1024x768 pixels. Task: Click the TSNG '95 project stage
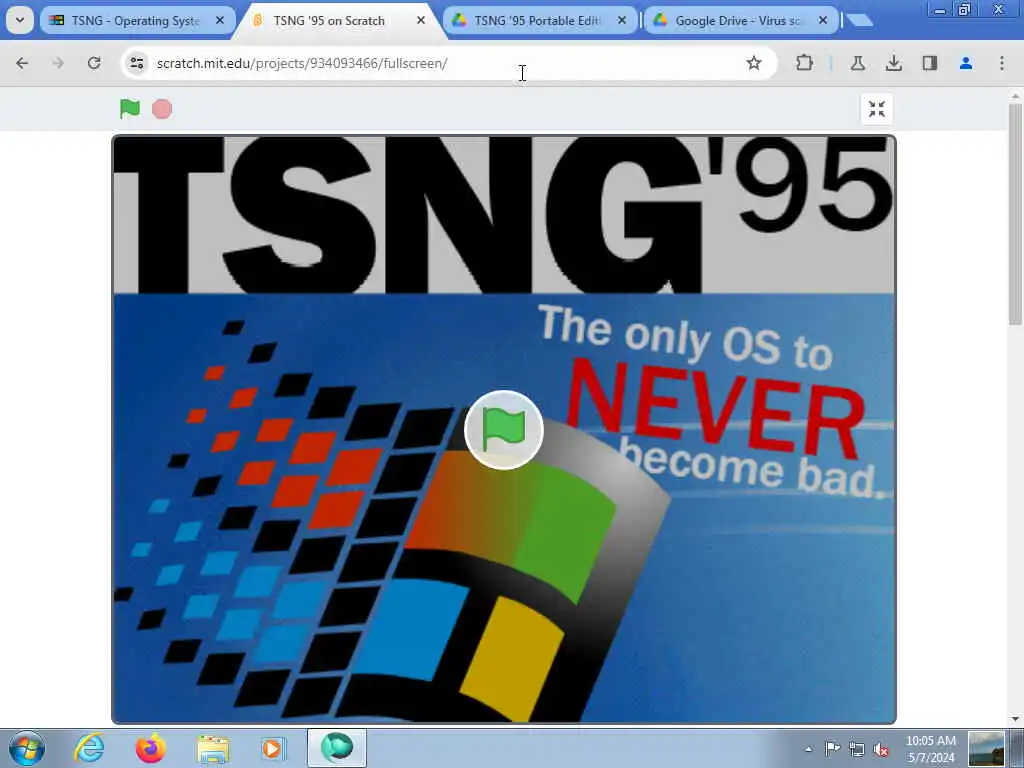coord(504,430)
